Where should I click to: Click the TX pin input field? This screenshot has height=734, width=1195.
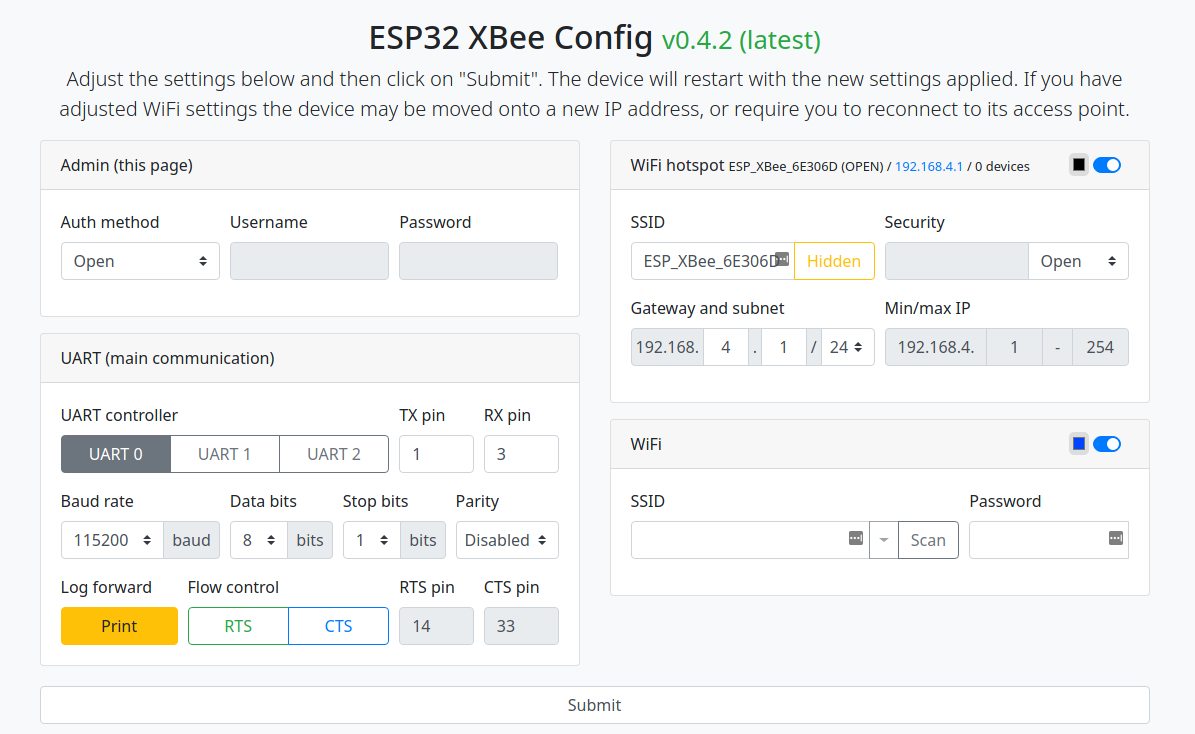[436, 453]
